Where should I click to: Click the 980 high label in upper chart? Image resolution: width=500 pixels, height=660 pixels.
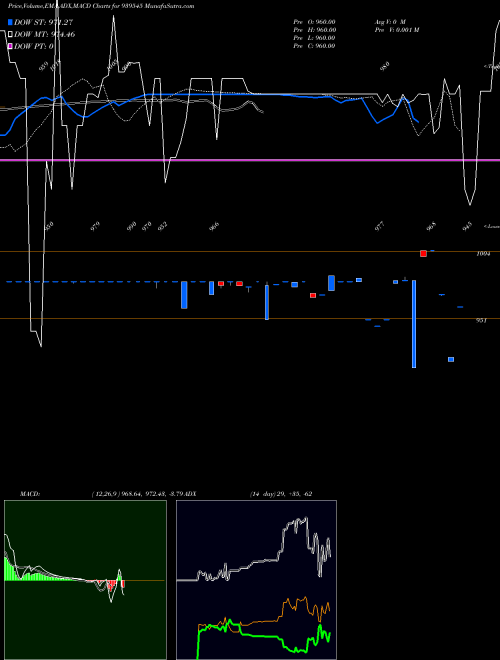point(385,67)
